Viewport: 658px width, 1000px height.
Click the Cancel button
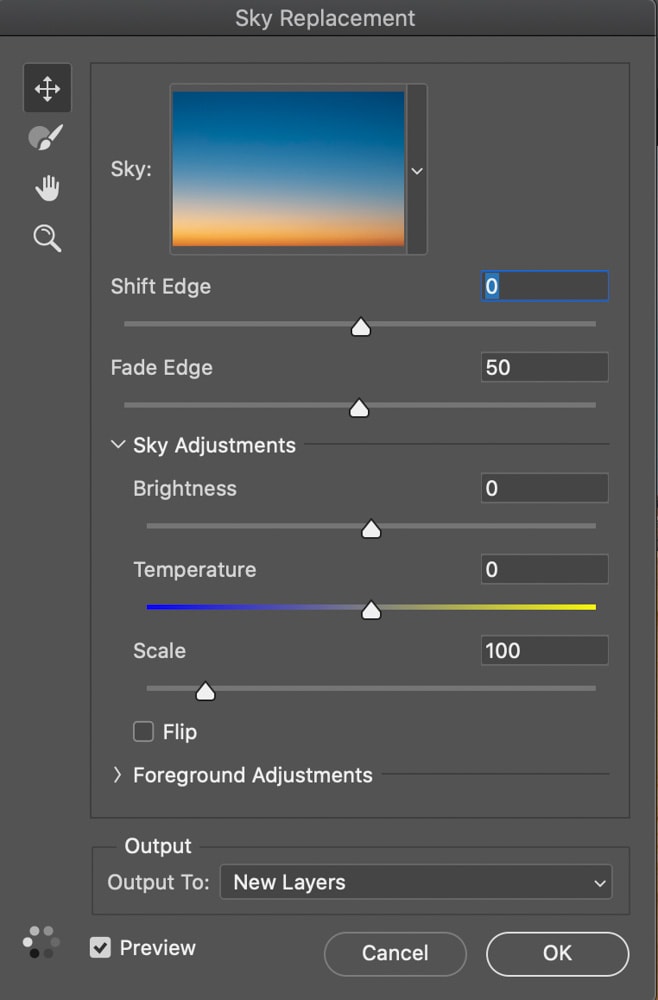[x=395, y=953]
